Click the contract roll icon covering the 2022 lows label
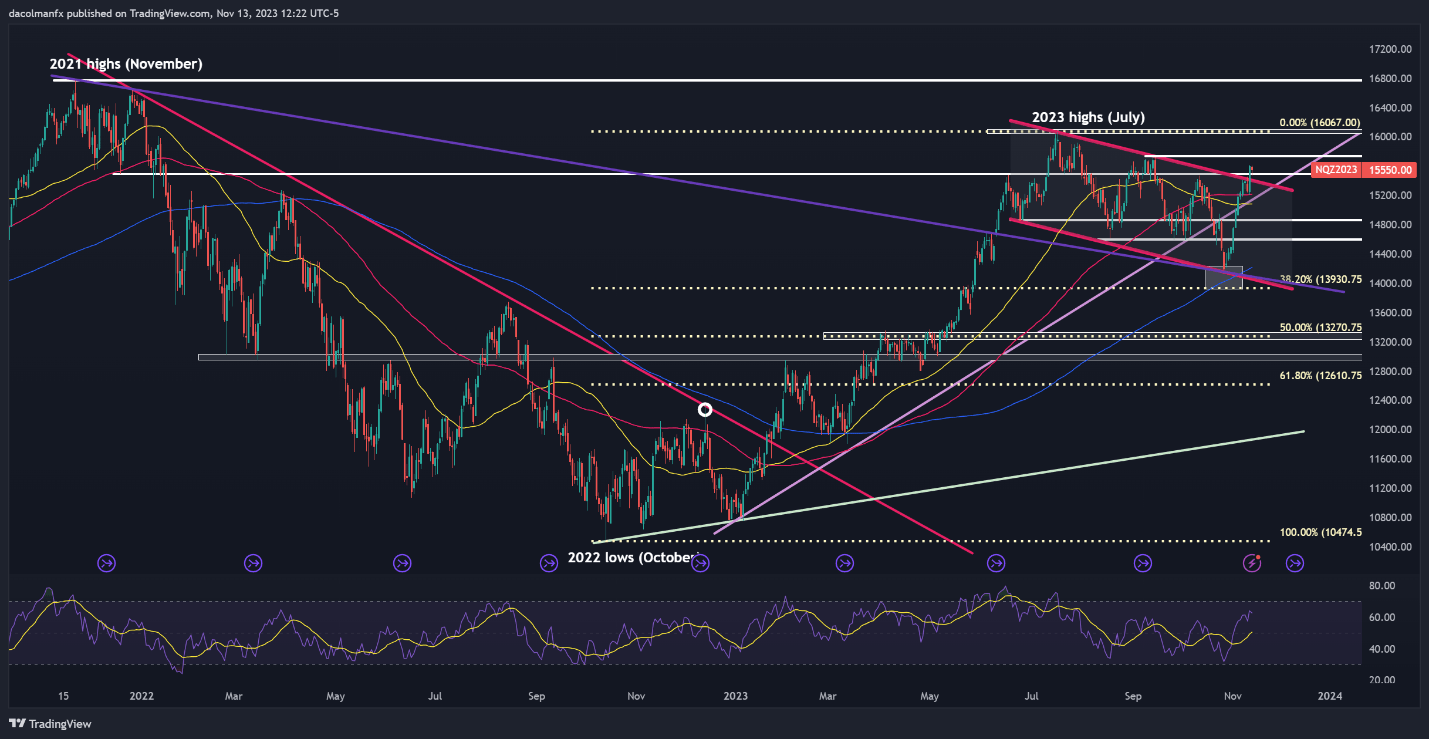Screen dimensions: 1429x739 (x=700, y=563)
